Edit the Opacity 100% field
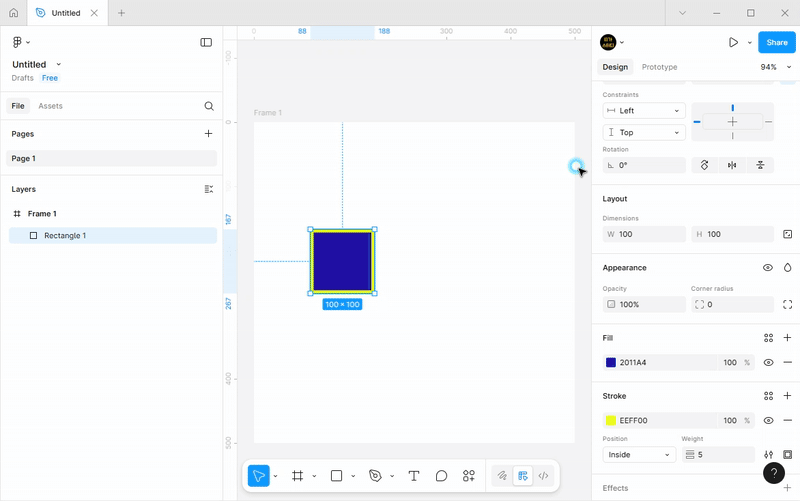 pos(644,305)
